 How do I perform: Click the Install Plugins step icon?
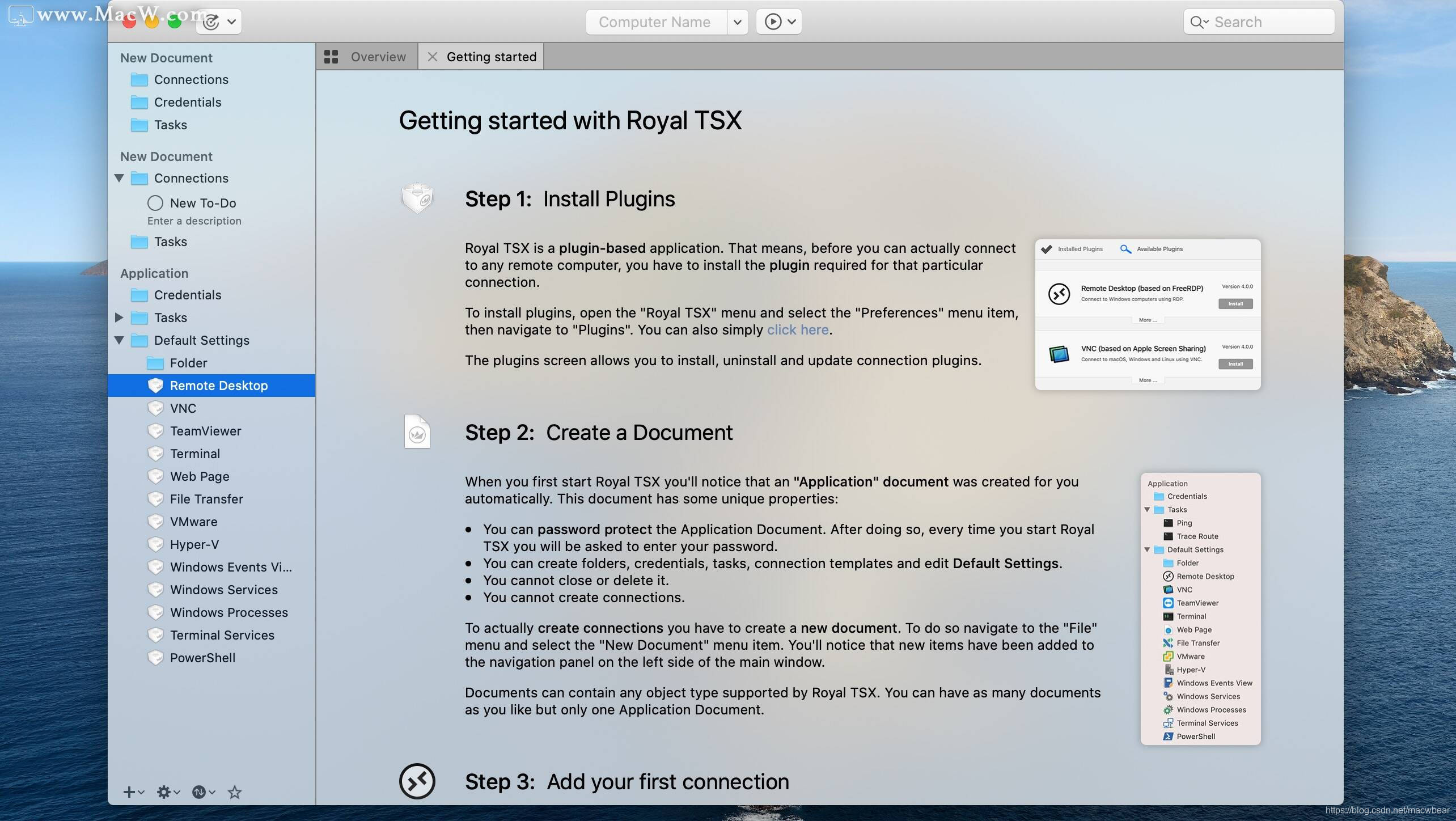(417, 198)
